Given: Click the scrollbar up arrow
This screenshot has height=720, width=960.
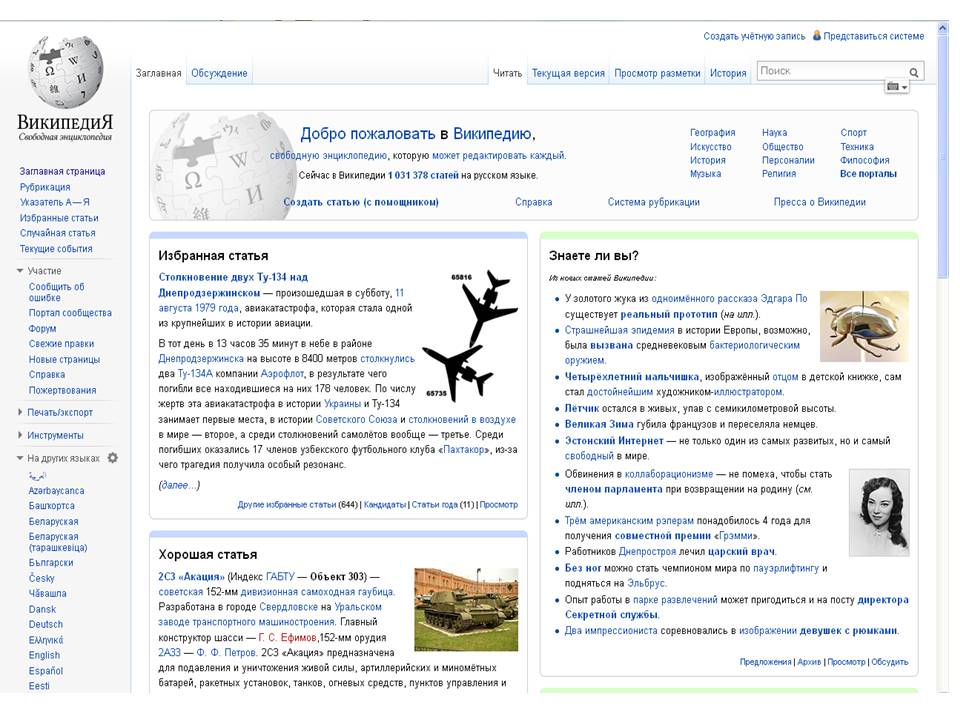Looking at the screenshot, I should tap(943, 28).
